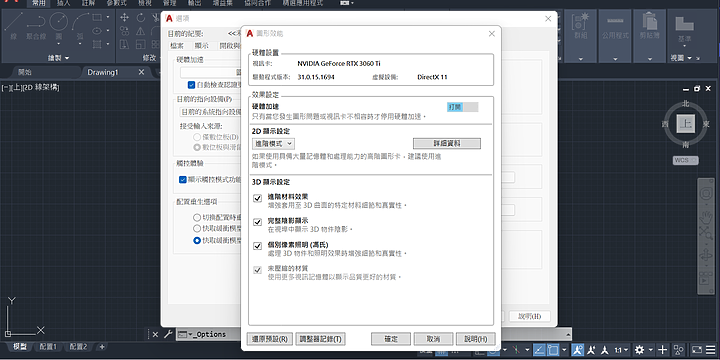
Task: Click the command line wrench customize icon
Action: point(168,334)
